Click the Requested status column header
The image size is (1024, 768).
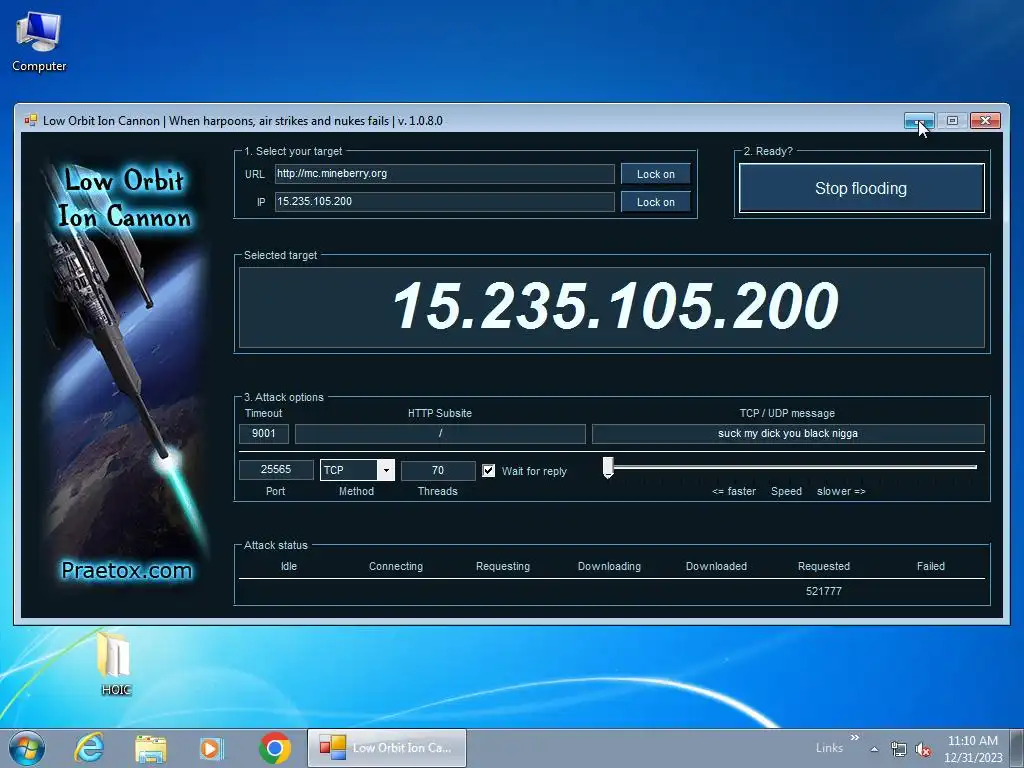824,566
